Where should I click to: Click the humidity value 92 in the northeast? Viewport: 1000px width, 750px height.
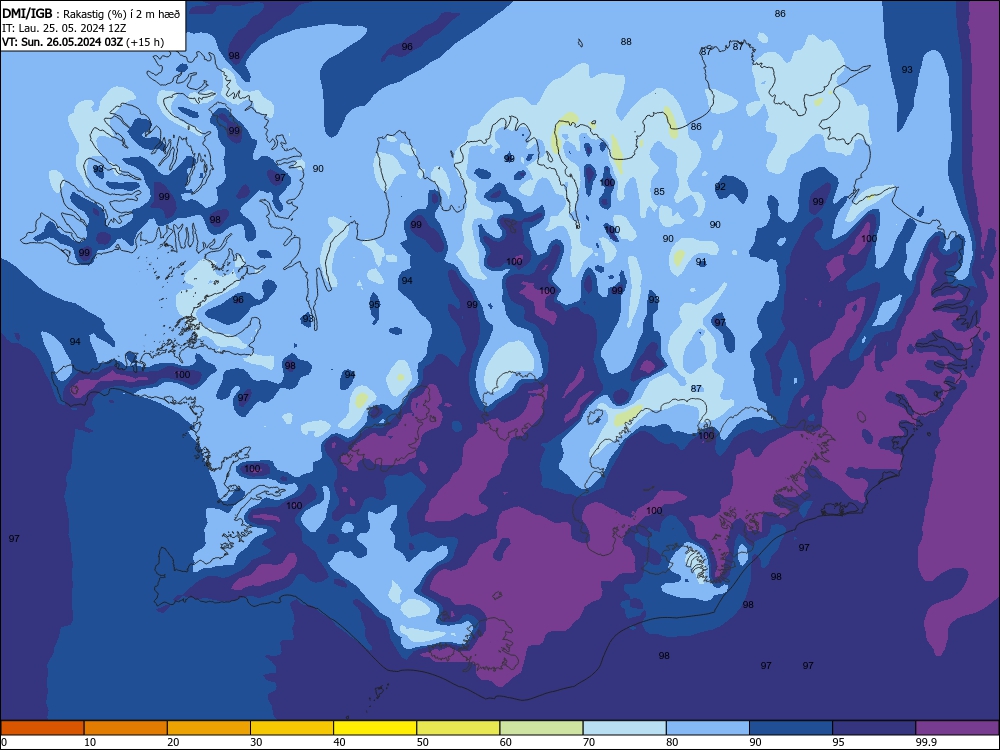click(720, 187)
